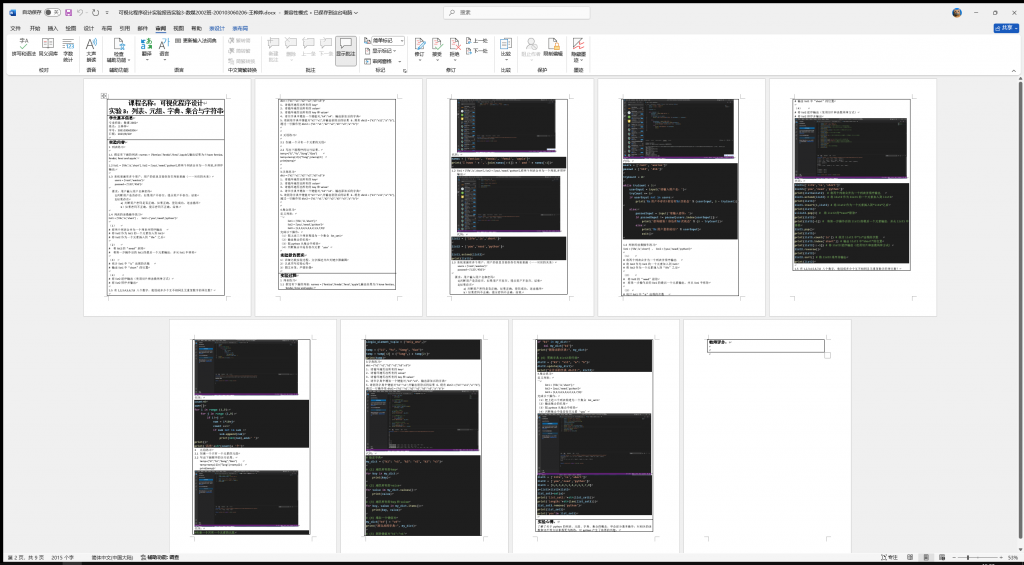This screenshot has width=1024, height=565.
Task: Toggle Show Comments (显示批注)
Action: click(346, 50)
